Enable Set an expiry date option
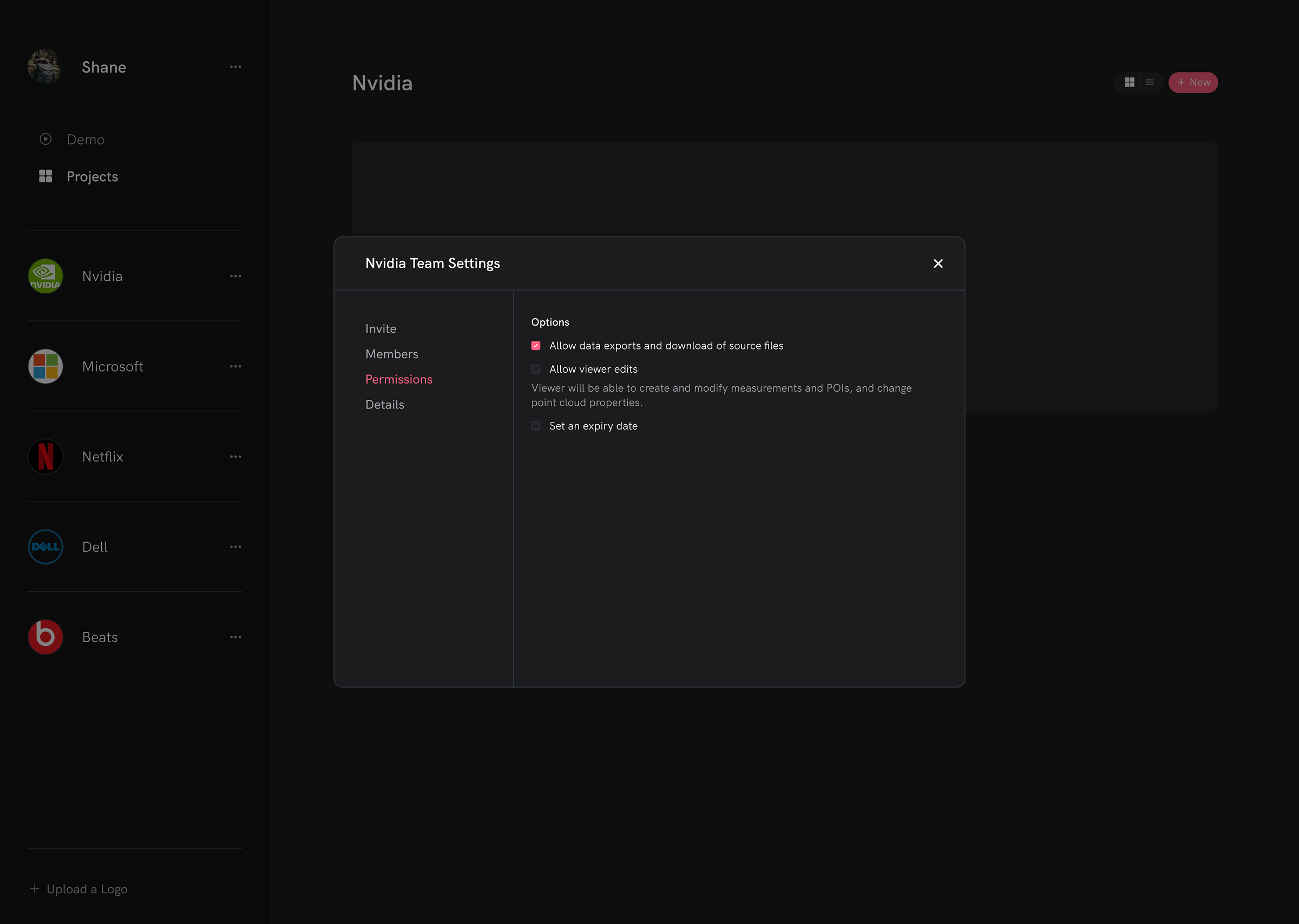Image resolution: width=1299 pixels, height=924 pixels. 536,426
